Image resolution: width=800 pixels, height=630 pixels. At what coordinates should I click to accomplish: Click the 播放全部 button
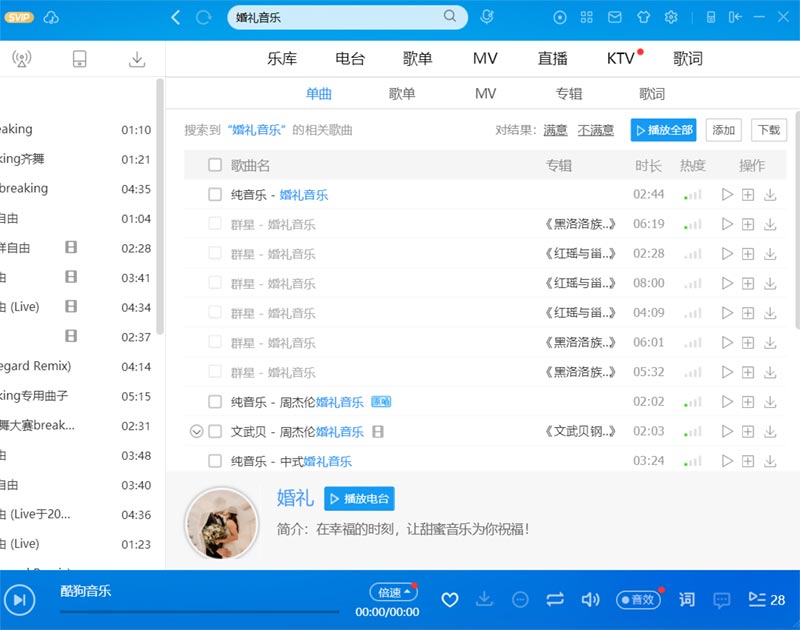point(663,130)
